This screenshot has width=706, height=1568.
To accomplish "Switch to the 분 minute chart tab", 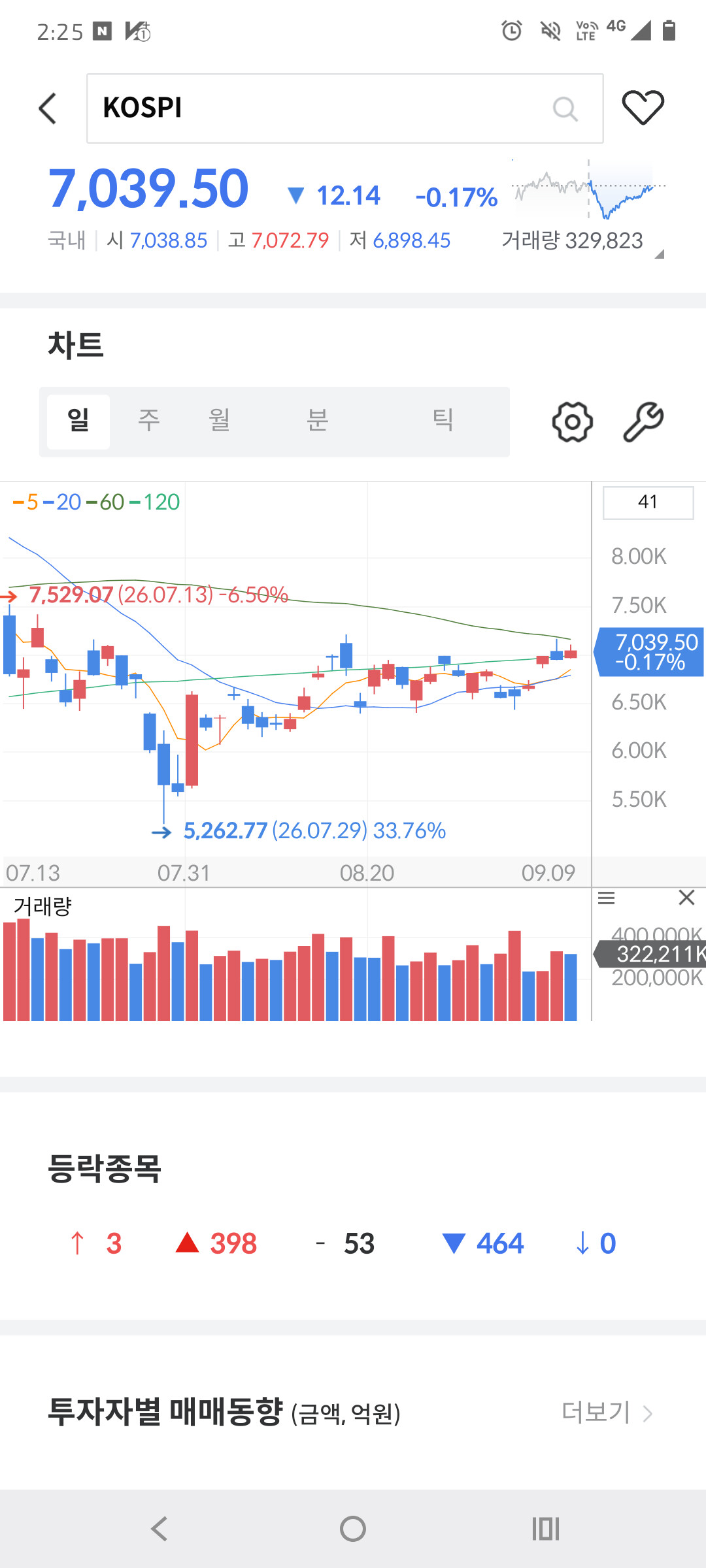I will [x=317, y=419].
